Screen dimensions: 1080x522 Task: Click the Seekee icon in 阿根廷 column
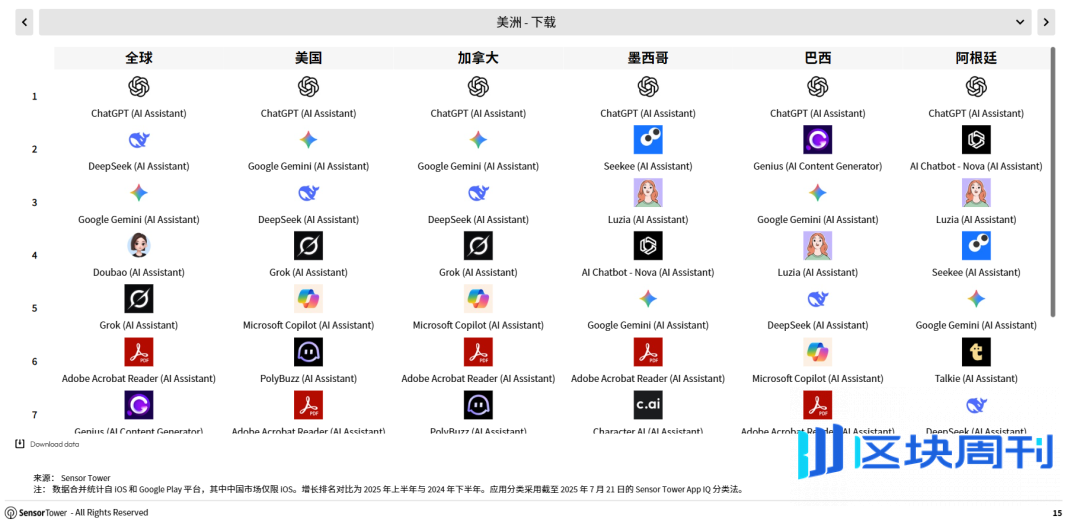point(976,246)
